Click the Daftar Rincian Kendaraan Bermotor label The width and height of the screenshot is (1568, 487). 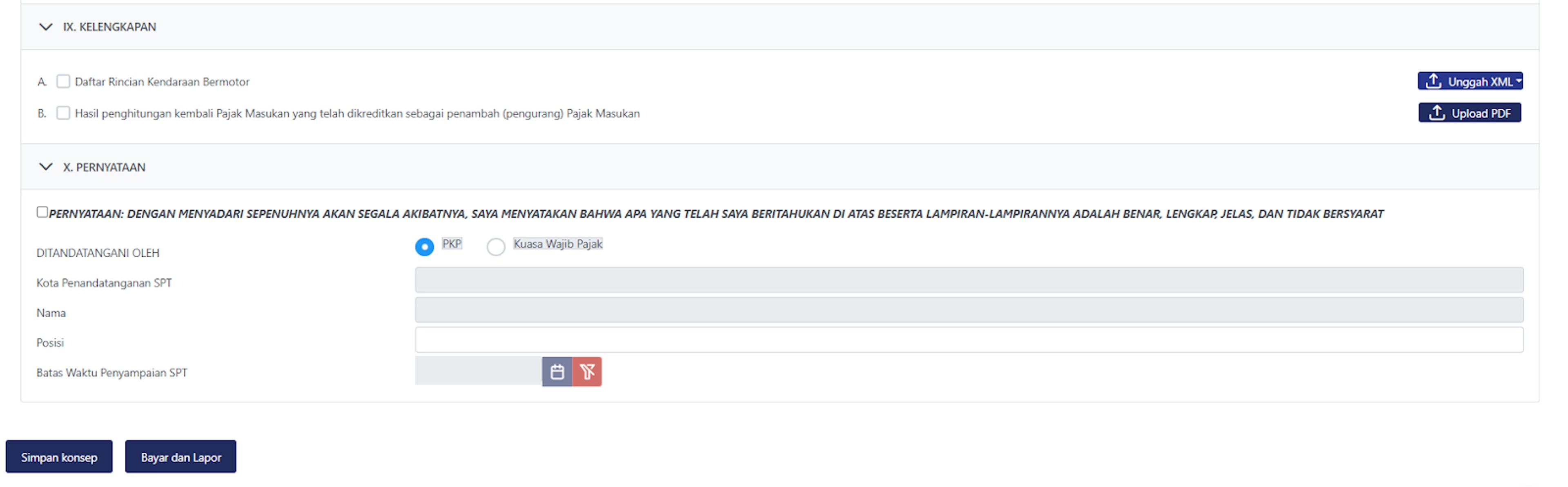(x=162, y=82)
